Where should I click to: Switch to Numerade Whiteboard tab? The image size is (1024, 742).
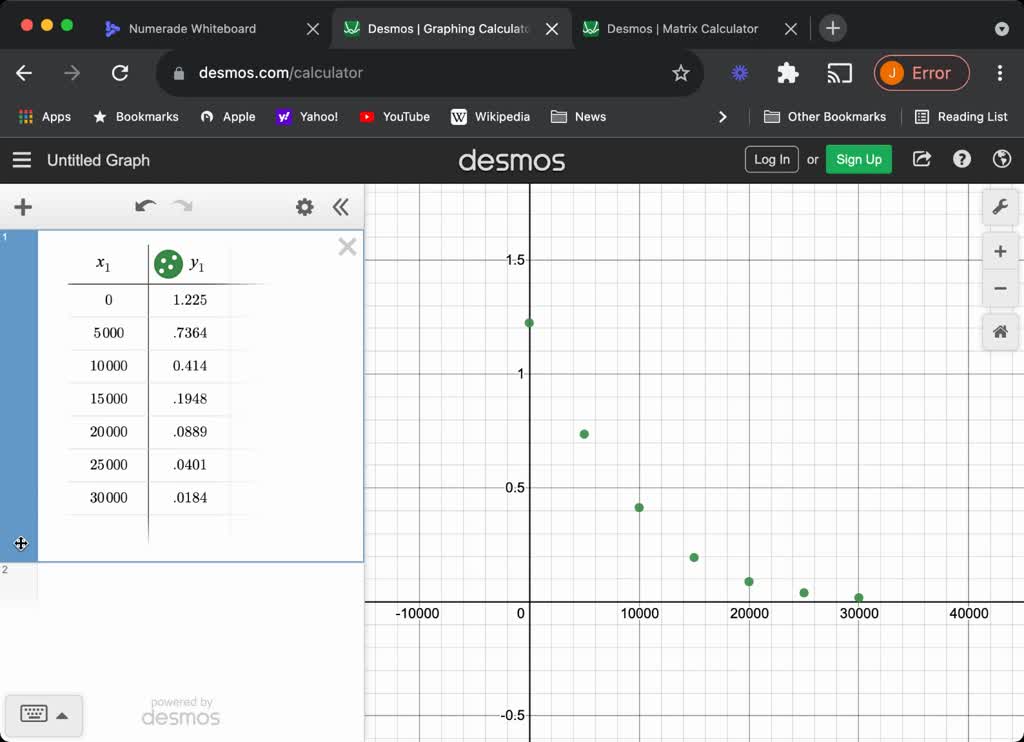coord(192,29)
